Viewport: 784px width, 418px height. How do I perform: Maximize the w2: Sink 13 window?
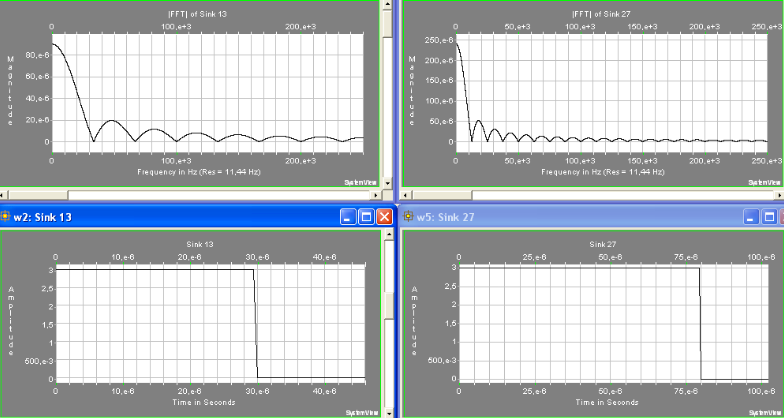pyautogui.click(x=366, y=216)
